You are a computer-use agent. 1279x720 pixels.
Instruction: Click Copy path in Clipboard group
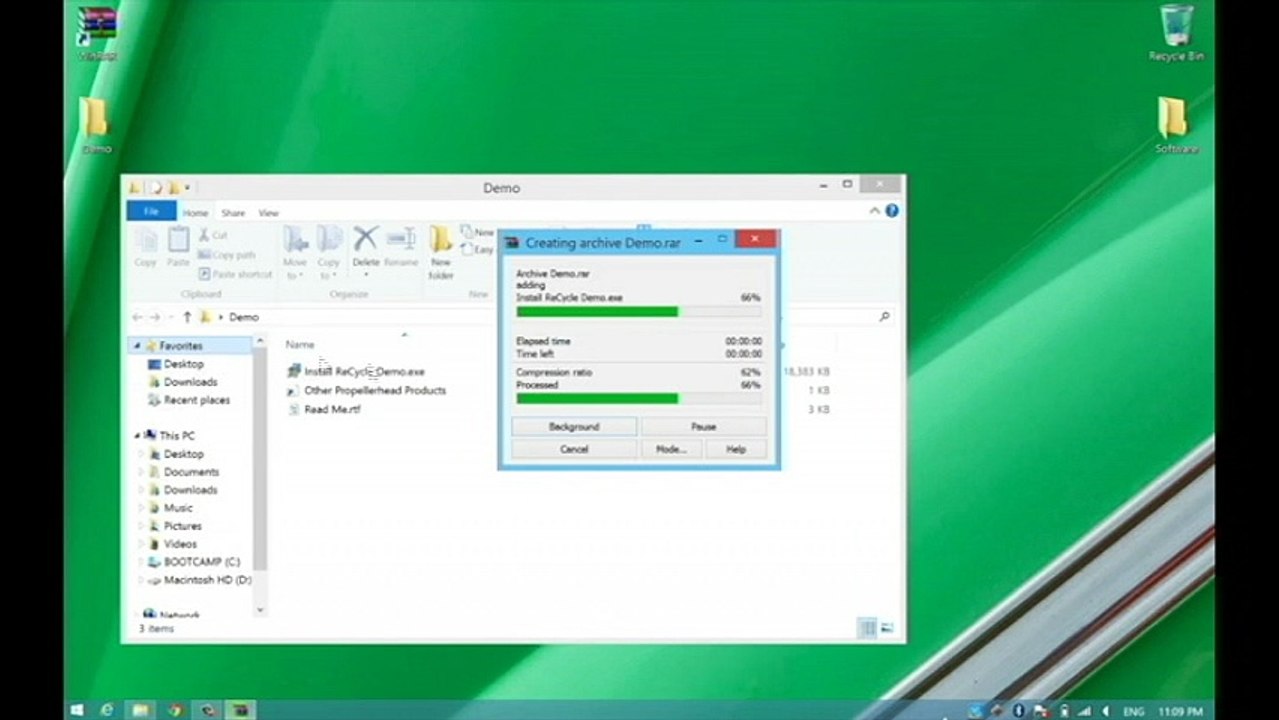click(227, 254)
